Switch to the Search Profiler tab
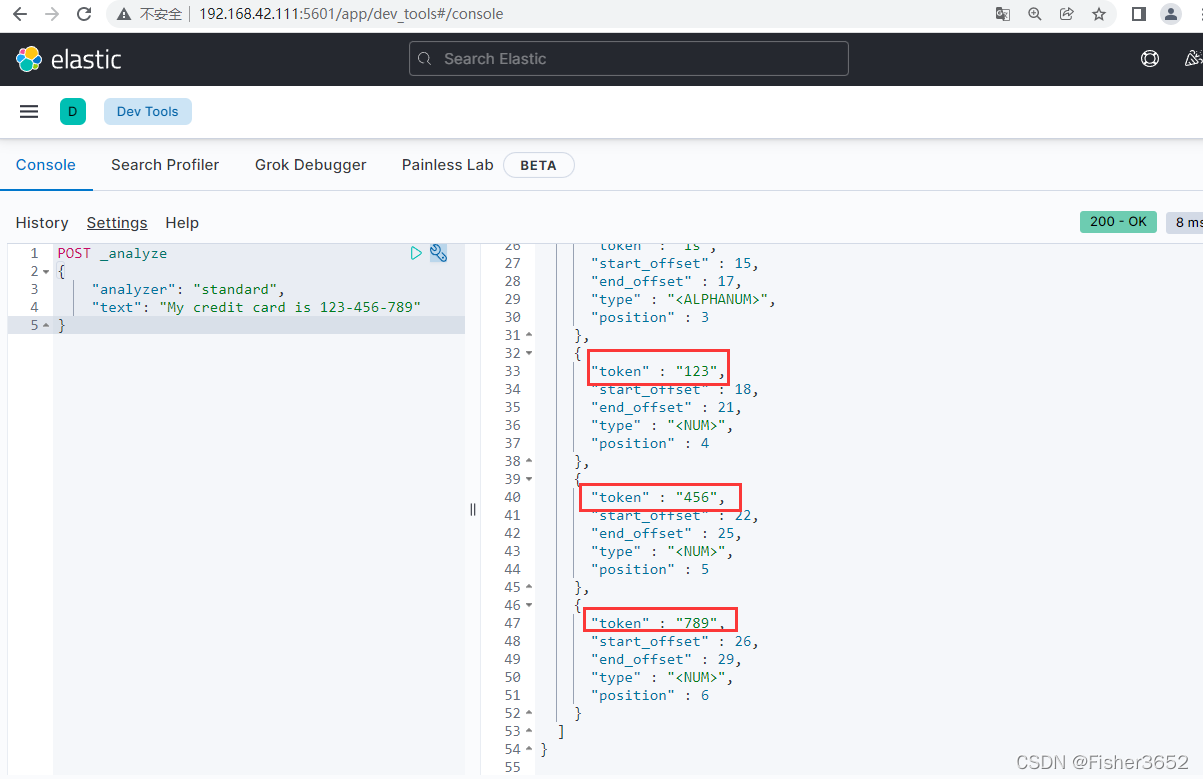Viewport: 1203px width, 779px height. 165,165
